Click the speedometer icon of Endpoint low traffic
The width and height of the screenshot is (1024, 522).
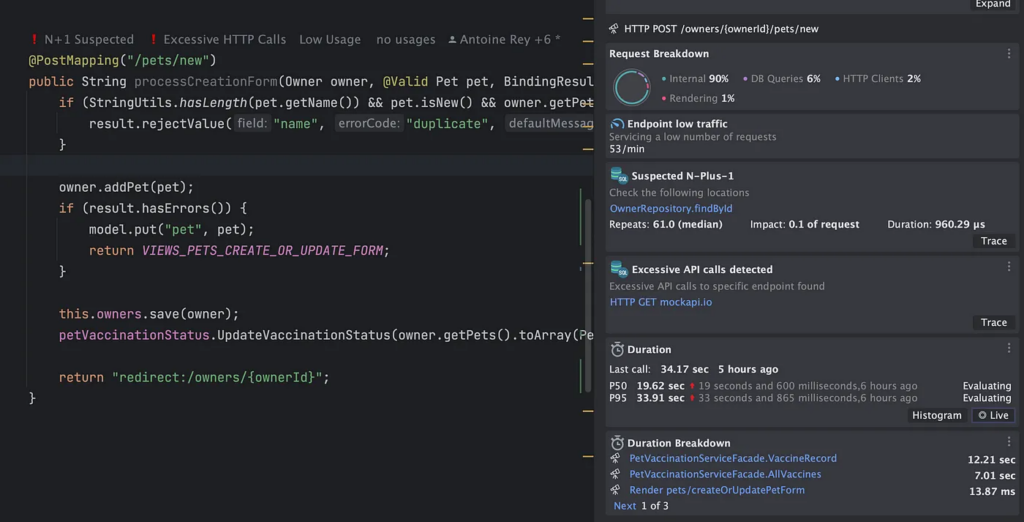[616, 124]
